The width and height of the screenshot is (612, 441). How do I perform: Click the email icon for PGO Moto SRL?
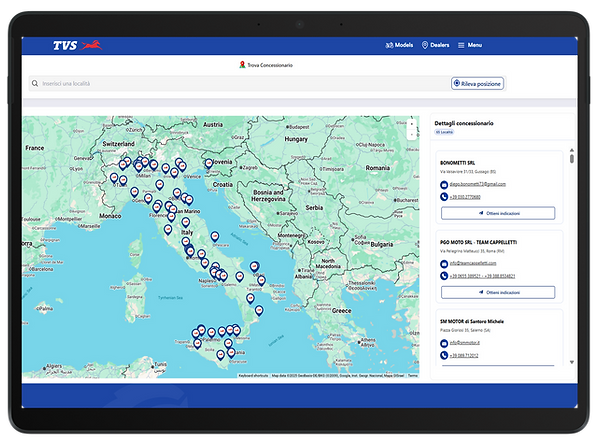pyautogui.click(x=444, y=264)
